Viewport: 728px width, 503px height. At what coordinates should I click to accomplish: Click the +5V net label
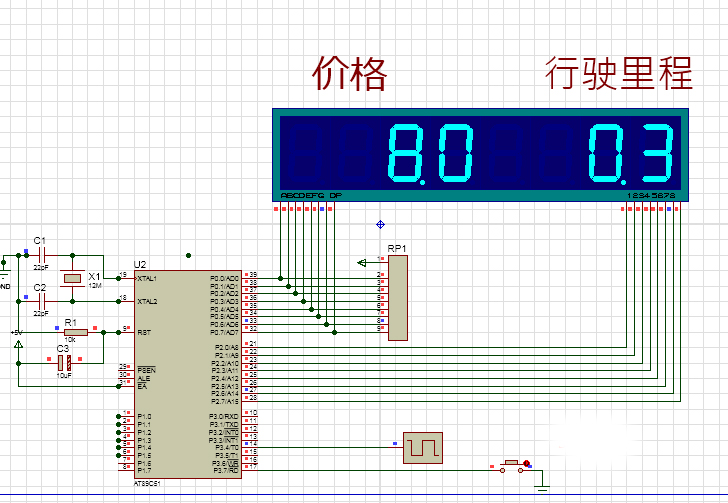click(x=16, y=333)
